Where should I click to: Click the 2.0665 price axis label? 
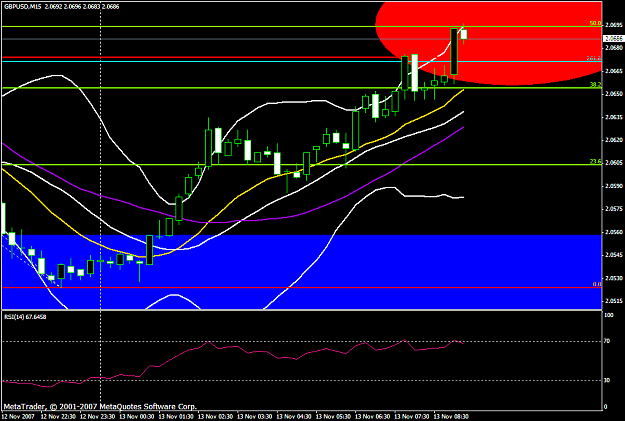click(x=614, y=71)
